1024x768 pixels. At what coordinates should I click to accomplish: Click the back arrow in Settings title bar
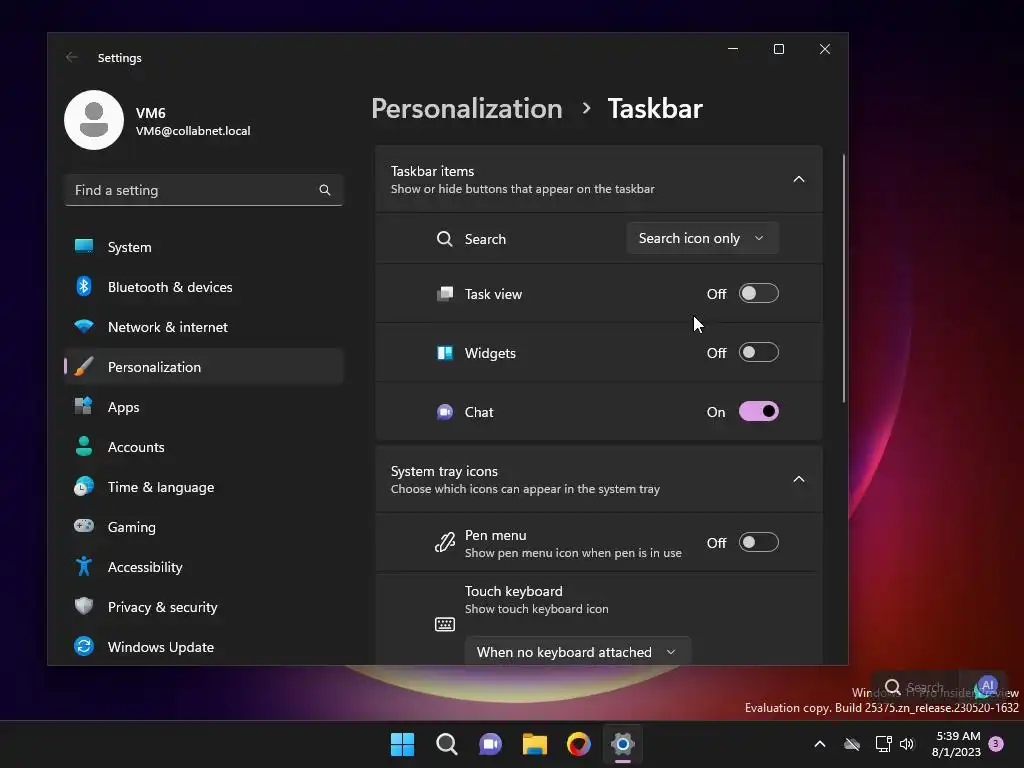72,57
